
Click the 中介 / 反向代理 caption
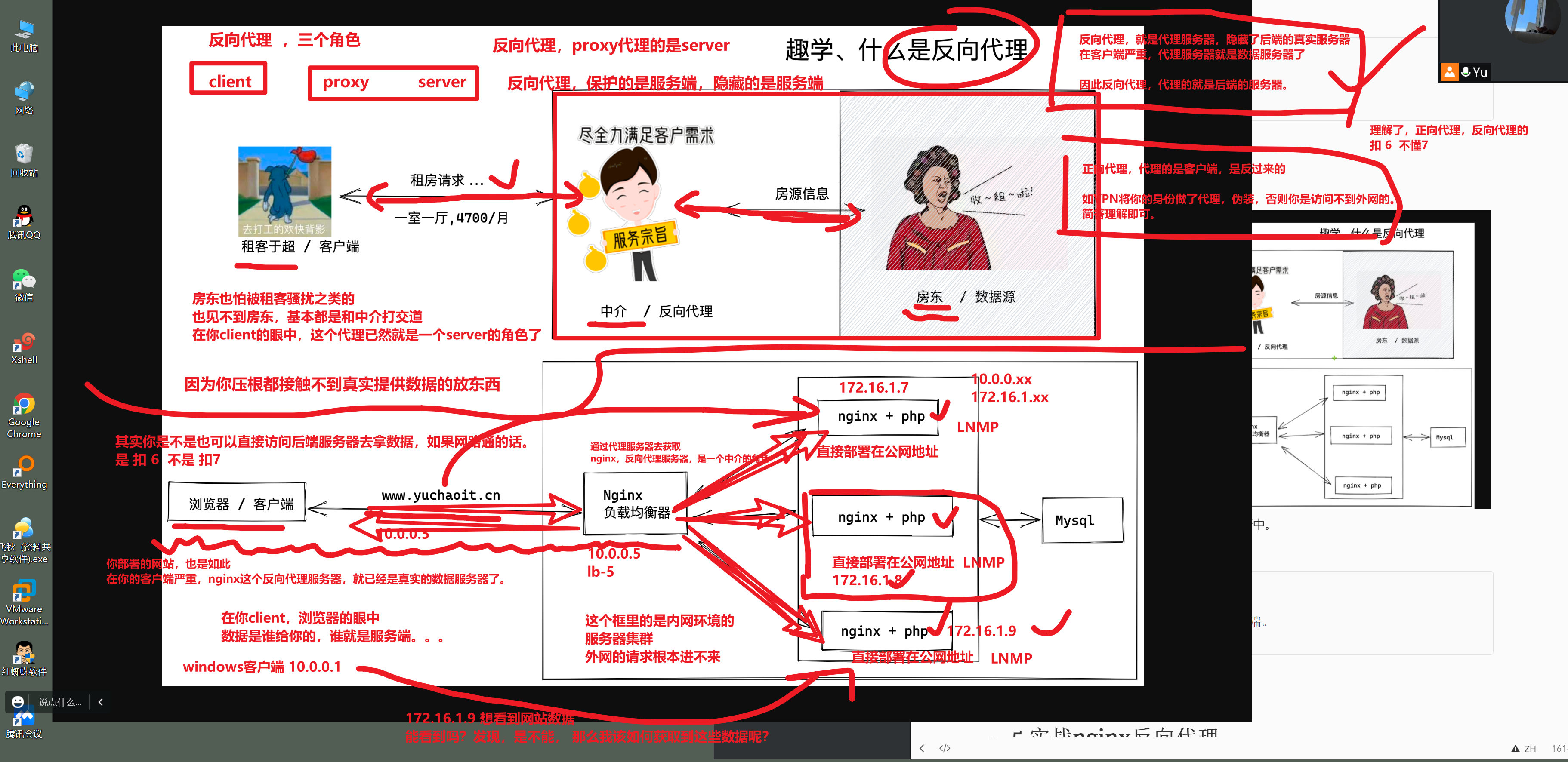(656, 311)
